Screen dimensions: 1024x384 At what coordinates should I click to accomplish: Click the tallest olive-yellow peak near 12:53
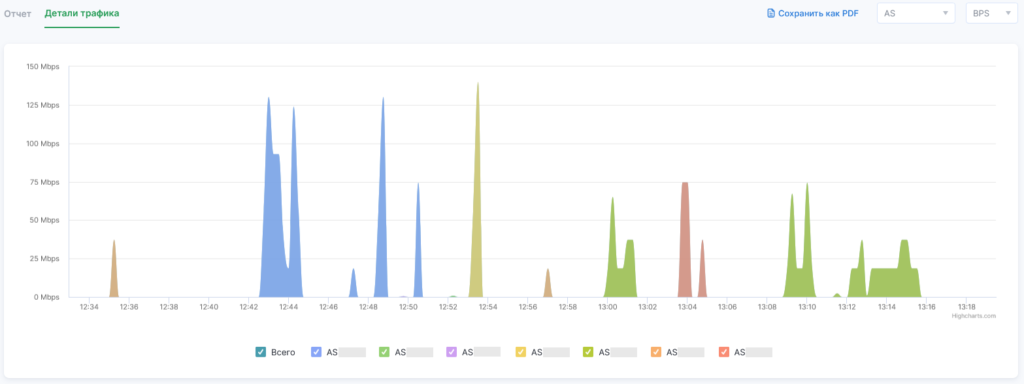[478, 196]
